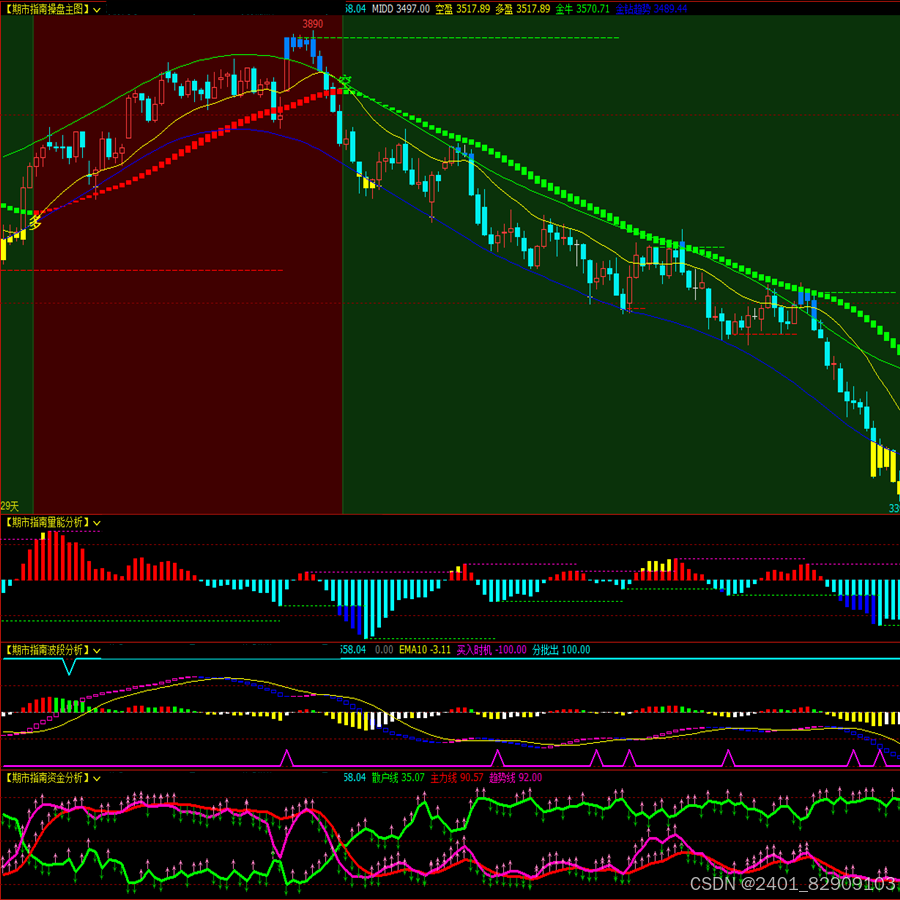Click the yellow 多 long signal marker
The image size is (900, 900).
click(36, 220)
